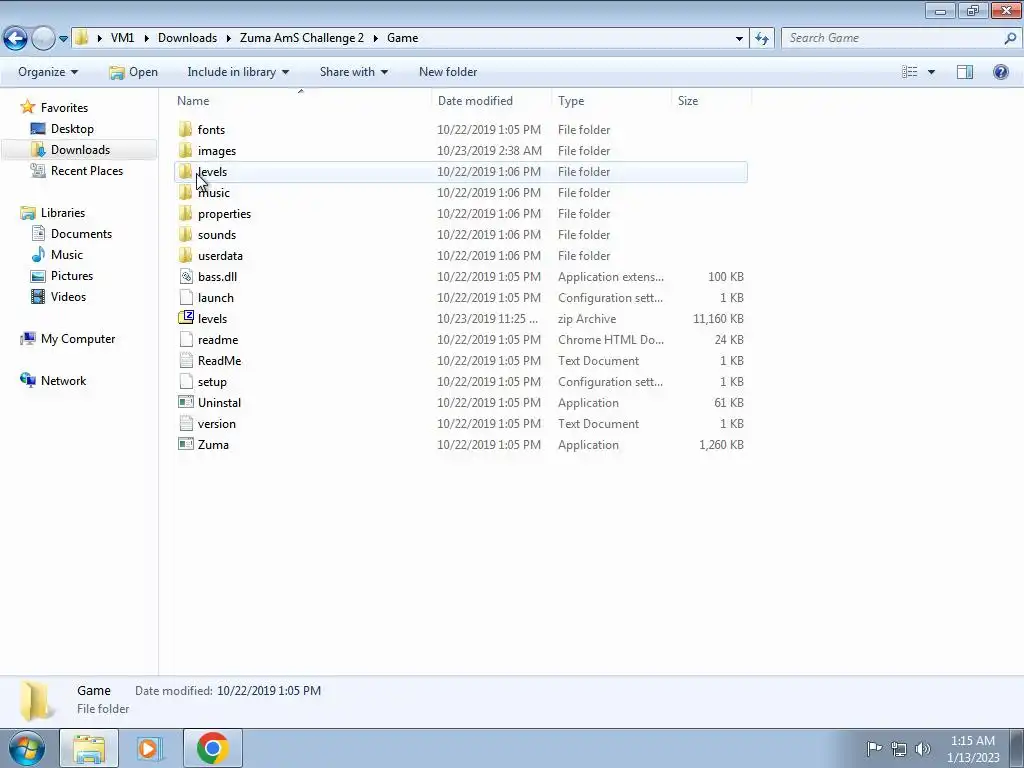Open the Share with menu
The height and width of the screenshot is (768, 1024).
click(x=353, y=72)
